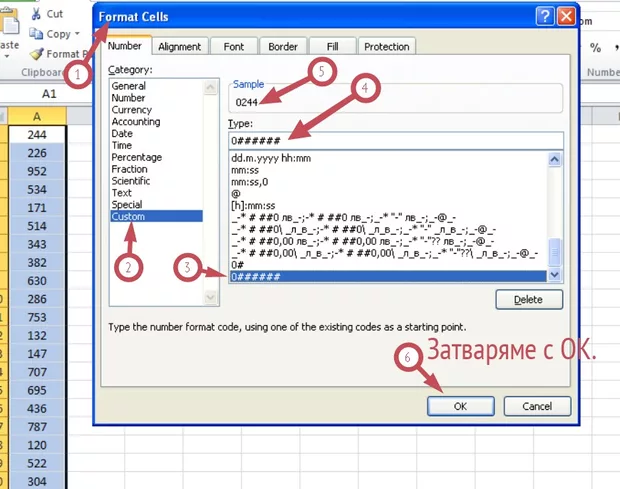620x489 pixels.
Task: Select the 0###### format entry in list
Action: click(x=388, y=276)
